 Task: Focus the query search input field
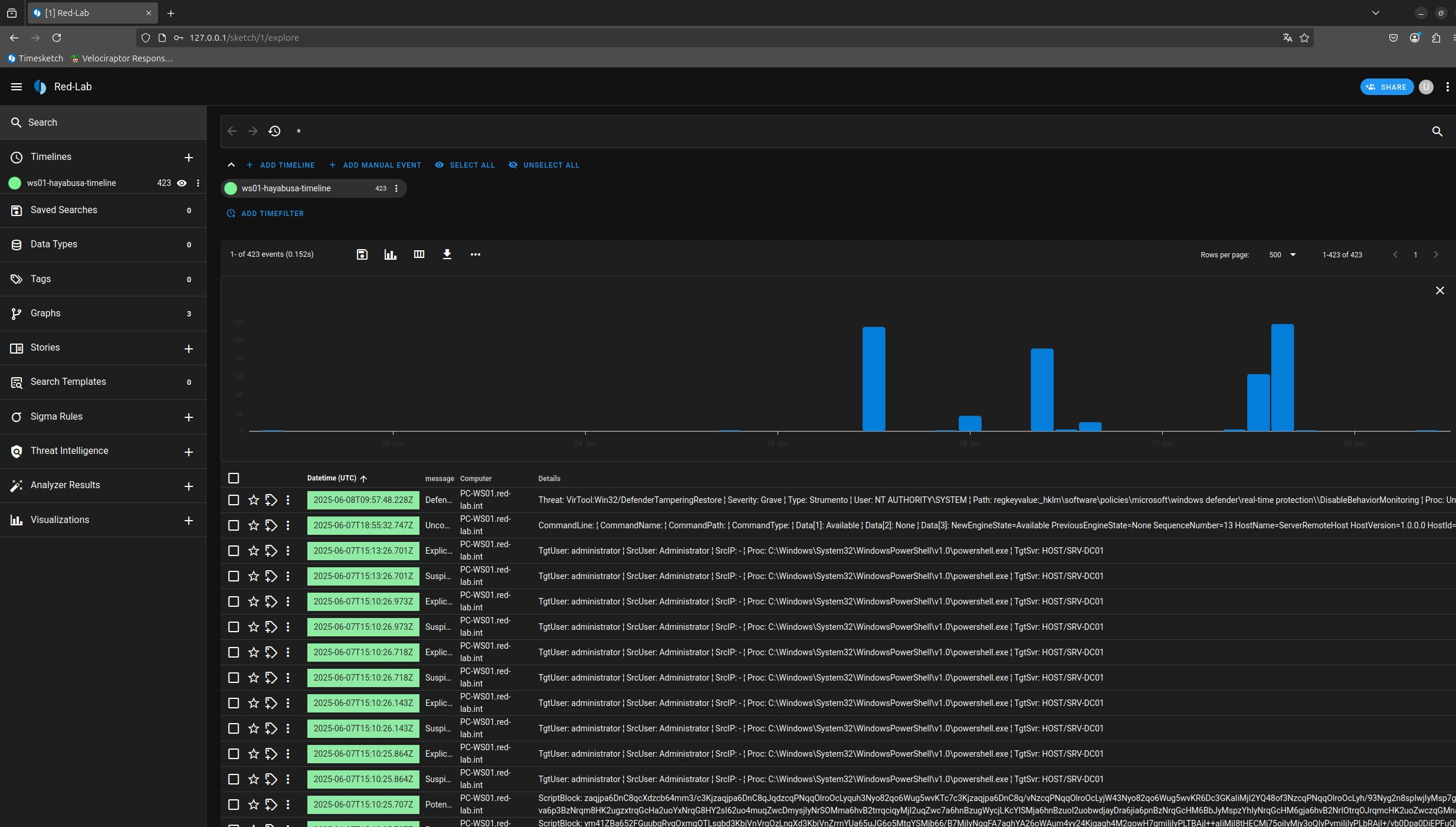point(855,131)
